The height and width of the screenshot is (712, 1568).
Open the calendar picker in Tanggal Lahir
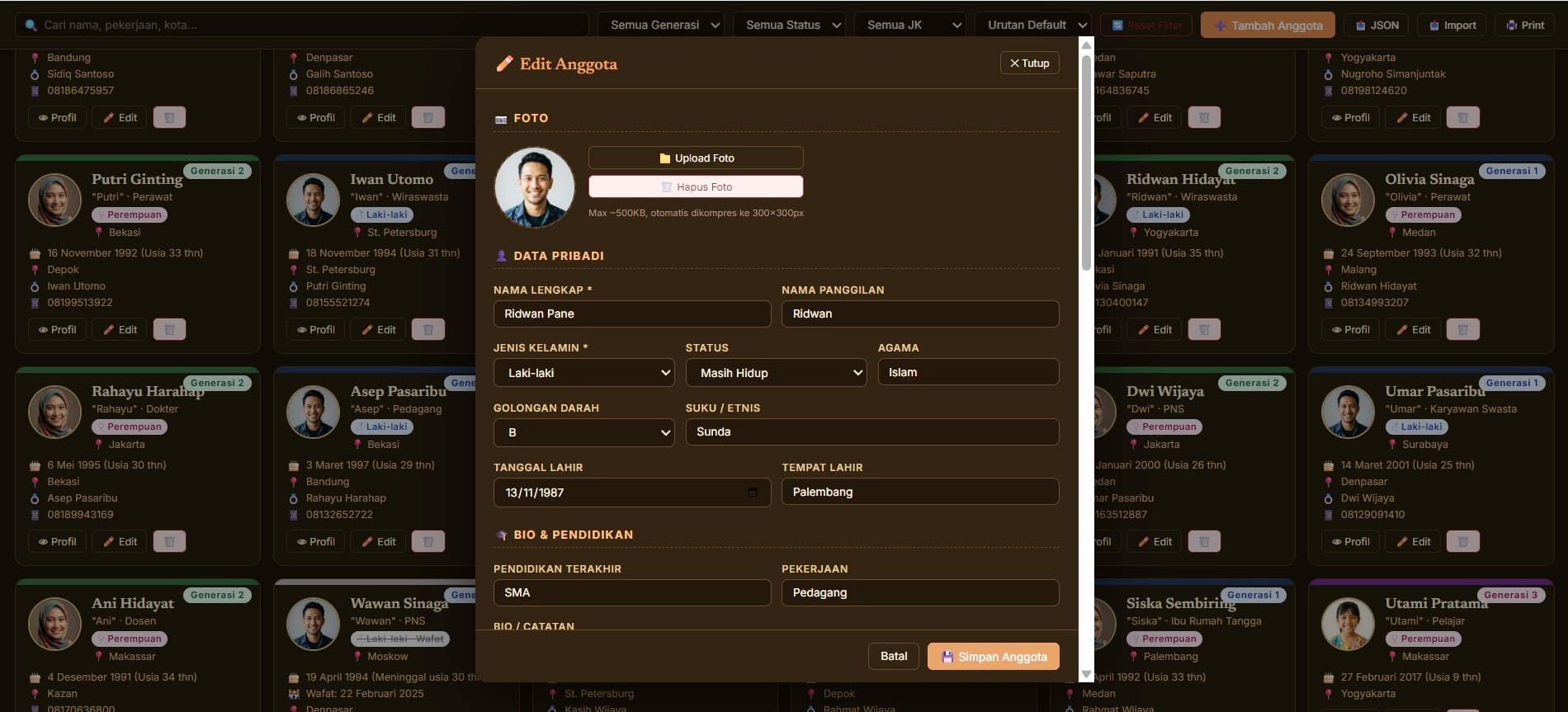(x=752, y=493)
